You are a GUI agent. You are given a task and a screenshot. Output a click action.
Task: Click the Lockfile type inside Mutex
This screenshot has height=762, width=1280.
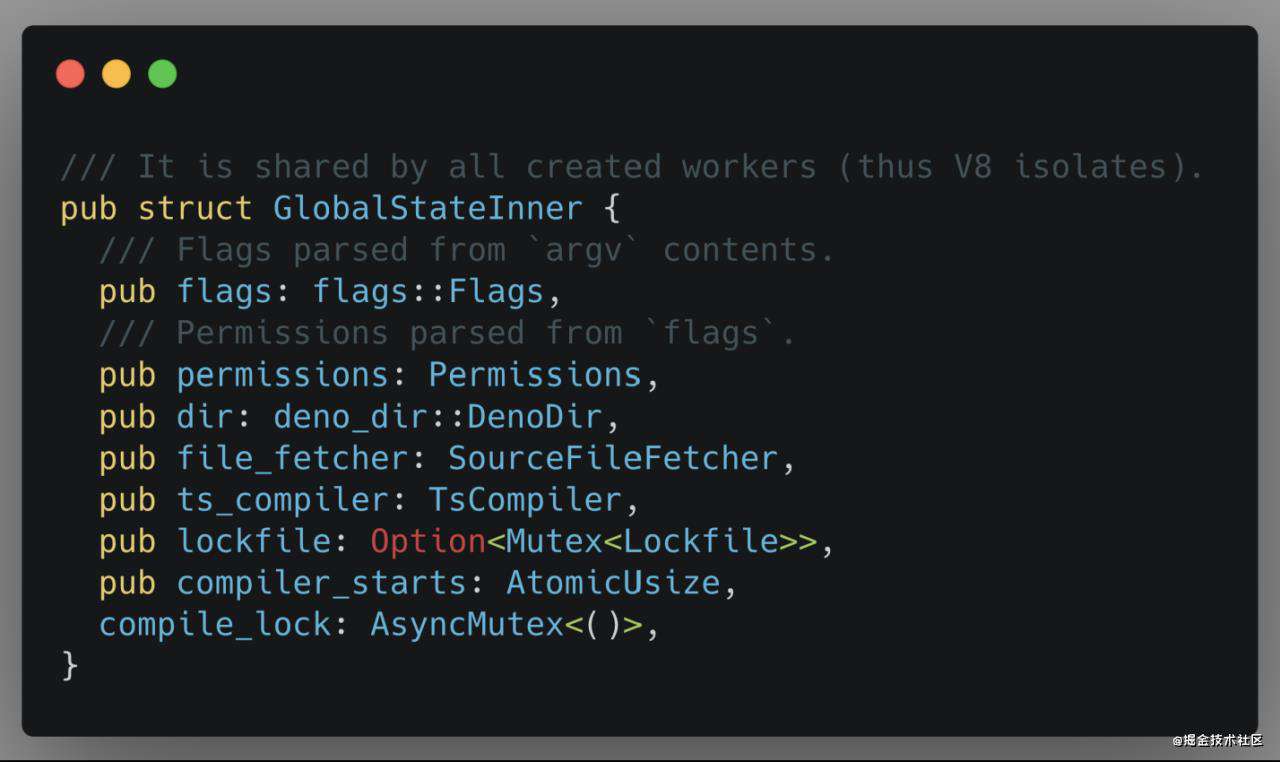point(701,542)
